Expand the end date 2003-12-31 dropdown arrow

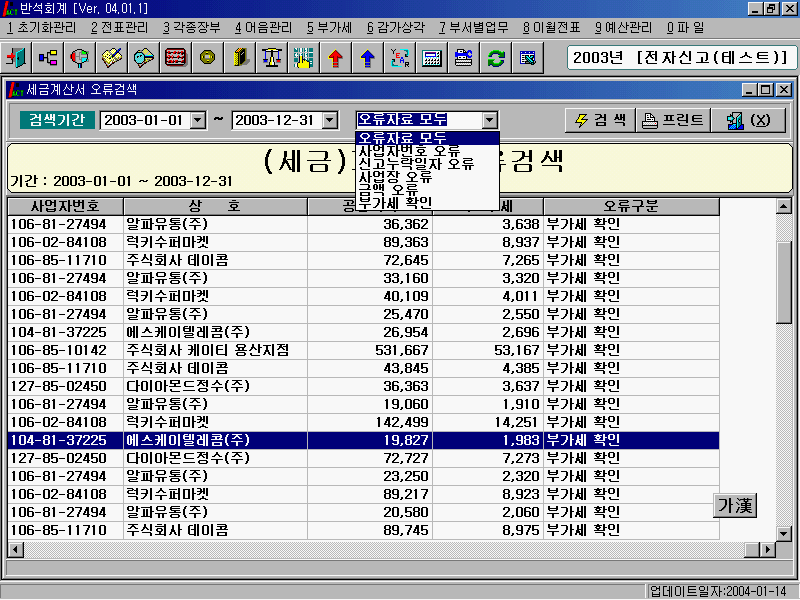click(330, 121)
